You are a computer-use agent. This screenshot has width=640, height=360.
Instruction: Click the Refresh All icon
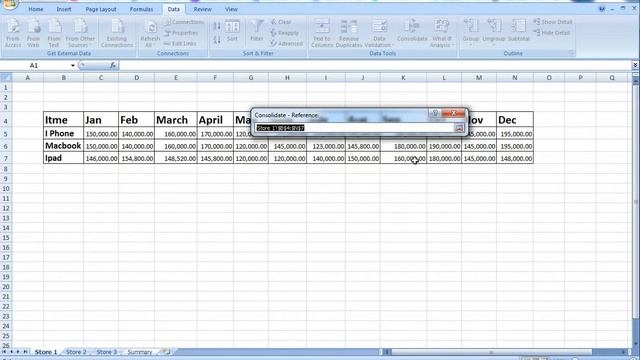click(x=150, y=33)
